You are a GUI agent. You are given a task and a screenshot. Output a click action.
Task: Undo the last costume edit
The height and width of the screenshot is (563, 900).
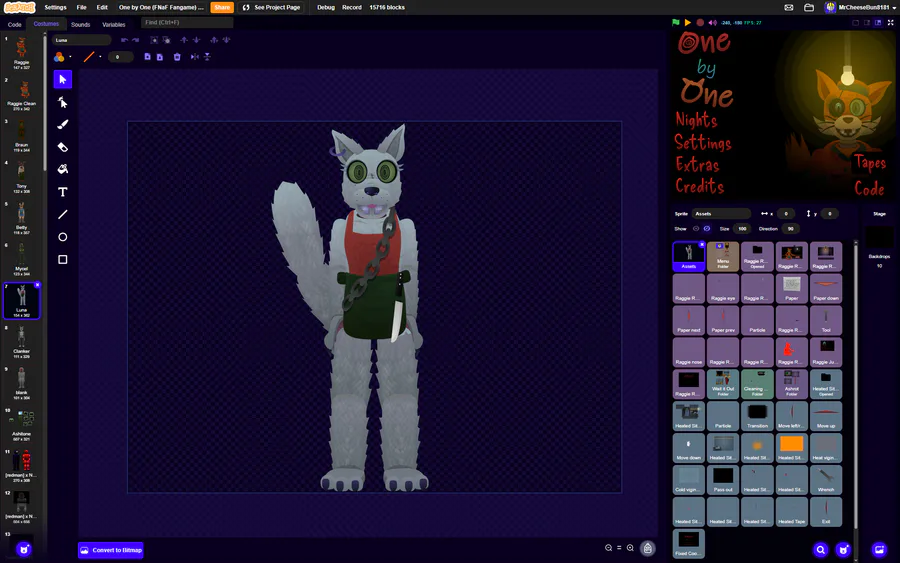tap(124, 40)
